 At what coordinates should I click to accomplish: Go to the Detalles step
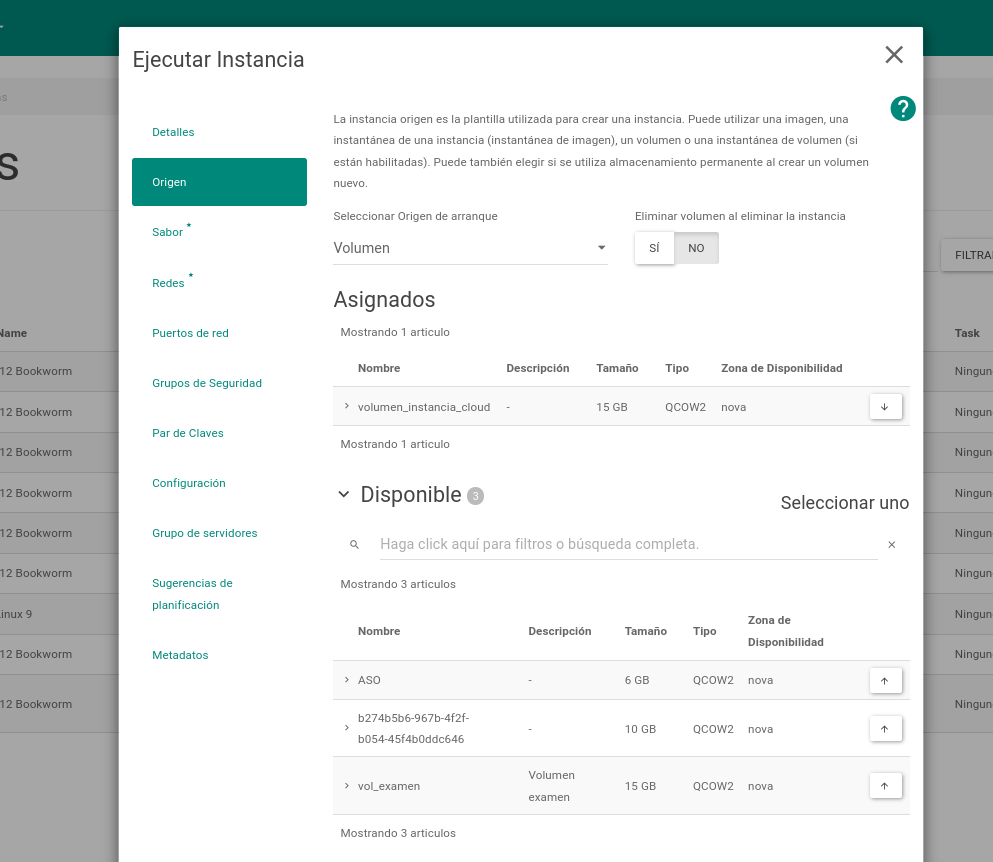click(x=173, y=132)
